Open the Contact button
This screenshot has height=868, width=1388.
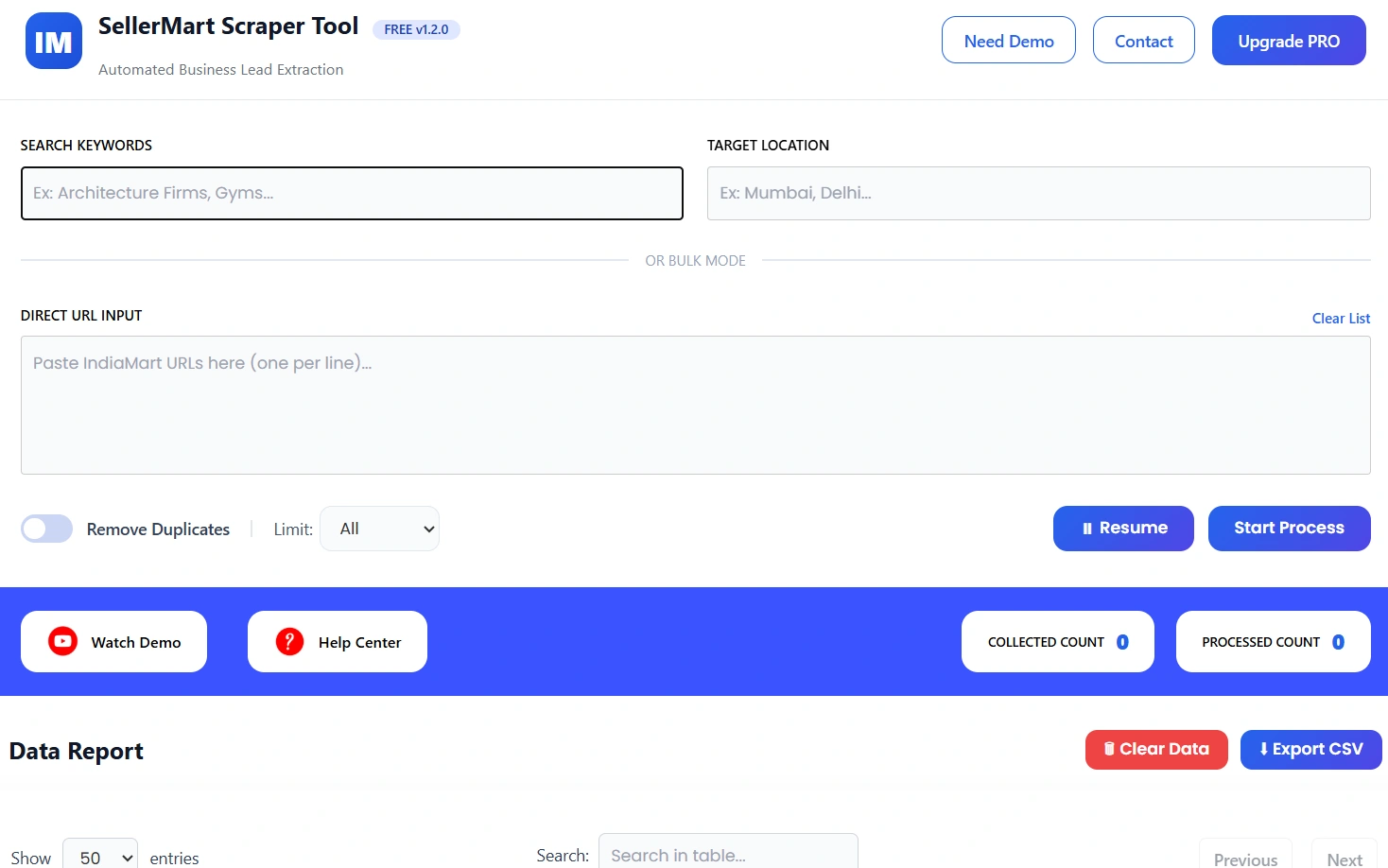[1144, 40]
